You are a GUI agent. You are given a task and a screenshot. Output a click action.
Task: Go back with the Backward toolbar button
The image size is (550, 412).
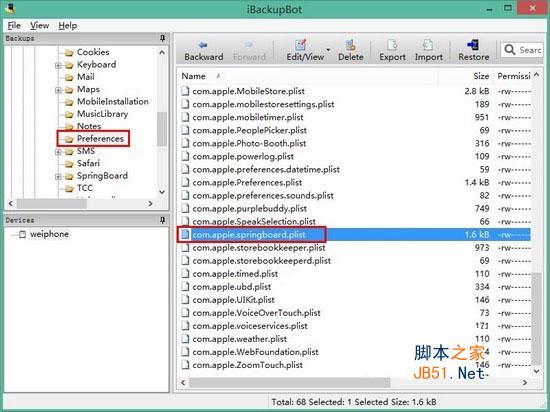click(x=203, y=51)
